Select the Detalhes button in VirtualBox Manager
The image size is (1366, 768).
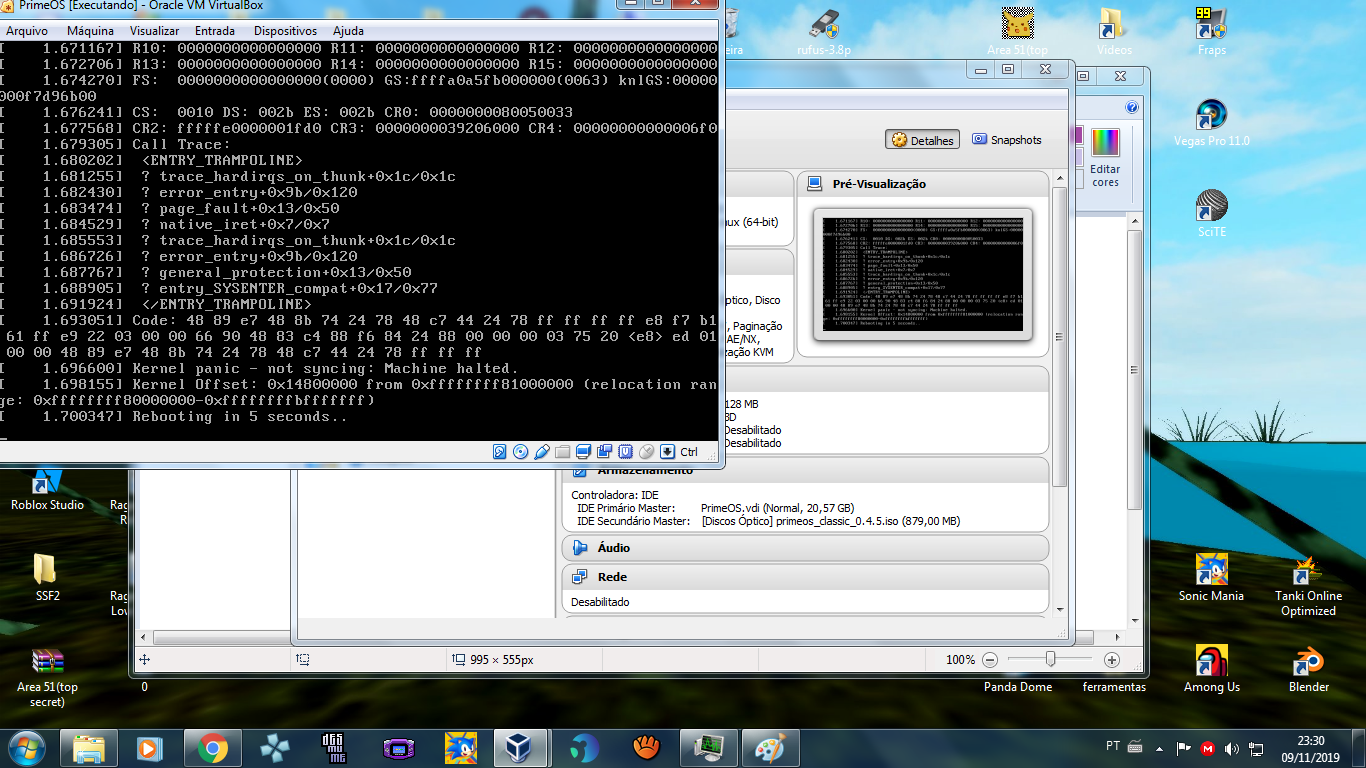[x=923, y=140]
